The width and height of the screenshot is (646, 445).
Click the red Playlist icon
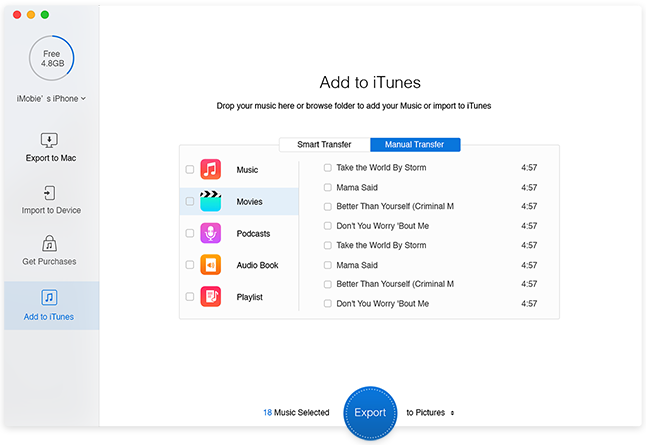coord(211,297)
